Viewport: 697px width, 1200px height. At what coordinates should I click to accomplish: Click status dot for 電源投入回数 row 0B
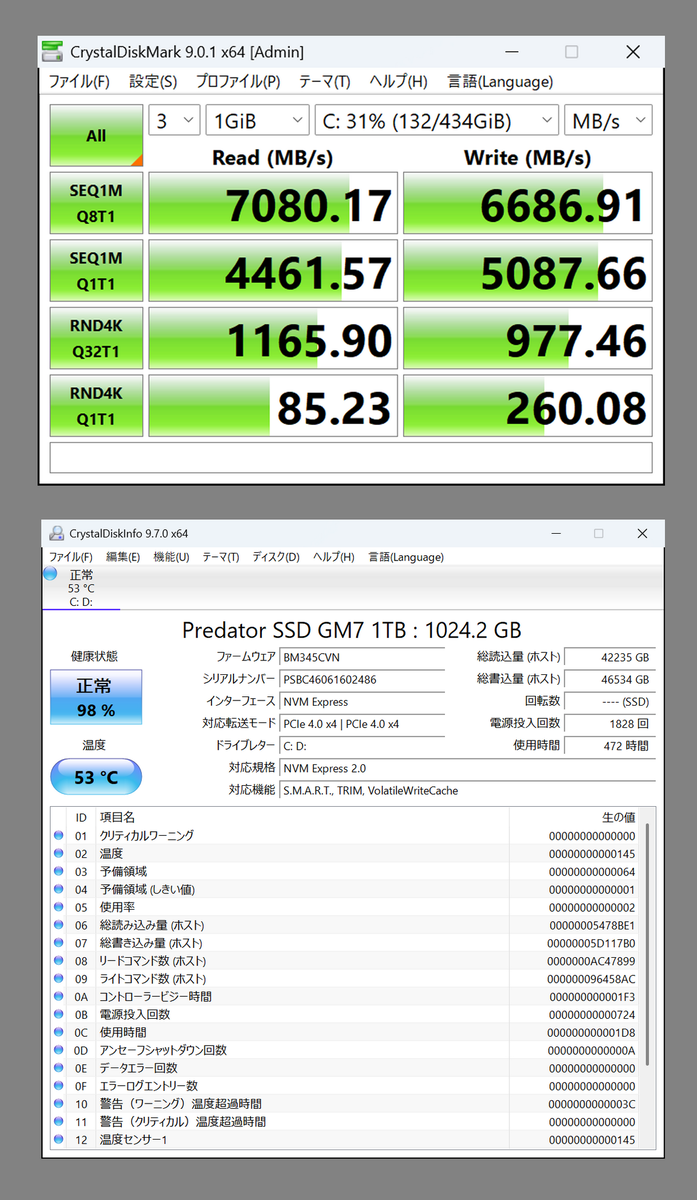tap(57, 1014)
